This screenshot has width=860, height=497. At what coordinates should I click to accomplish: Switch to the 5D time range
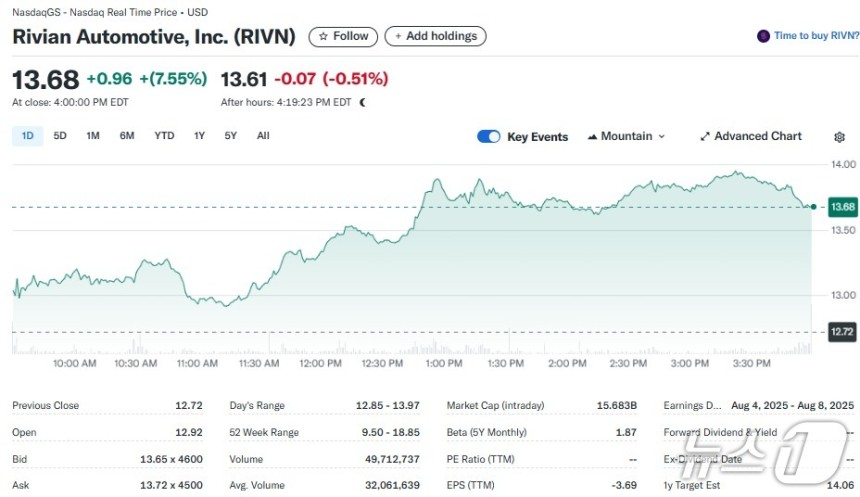coord(60,136)
